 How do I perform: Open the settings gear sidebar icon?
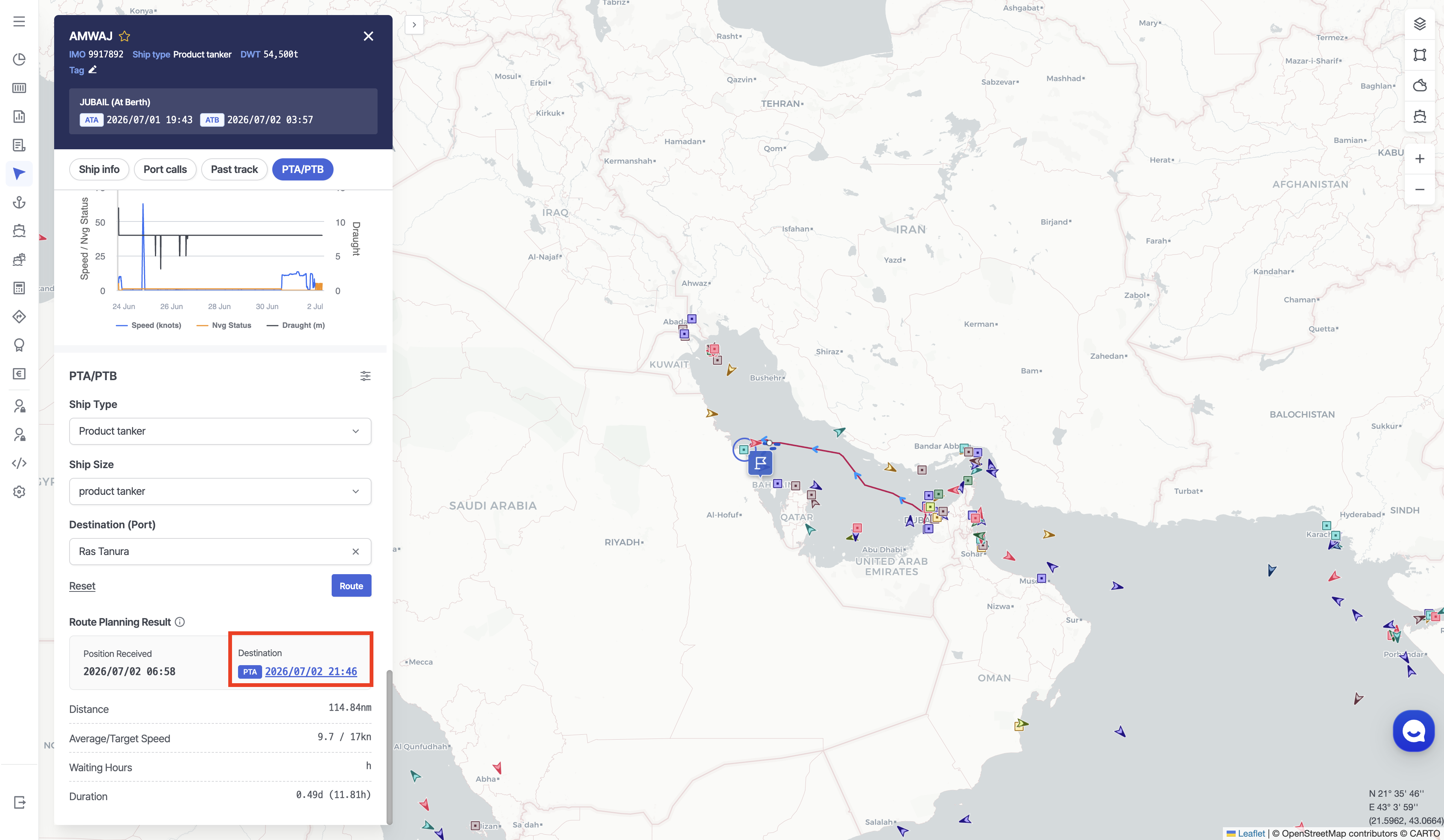point(19,491)
